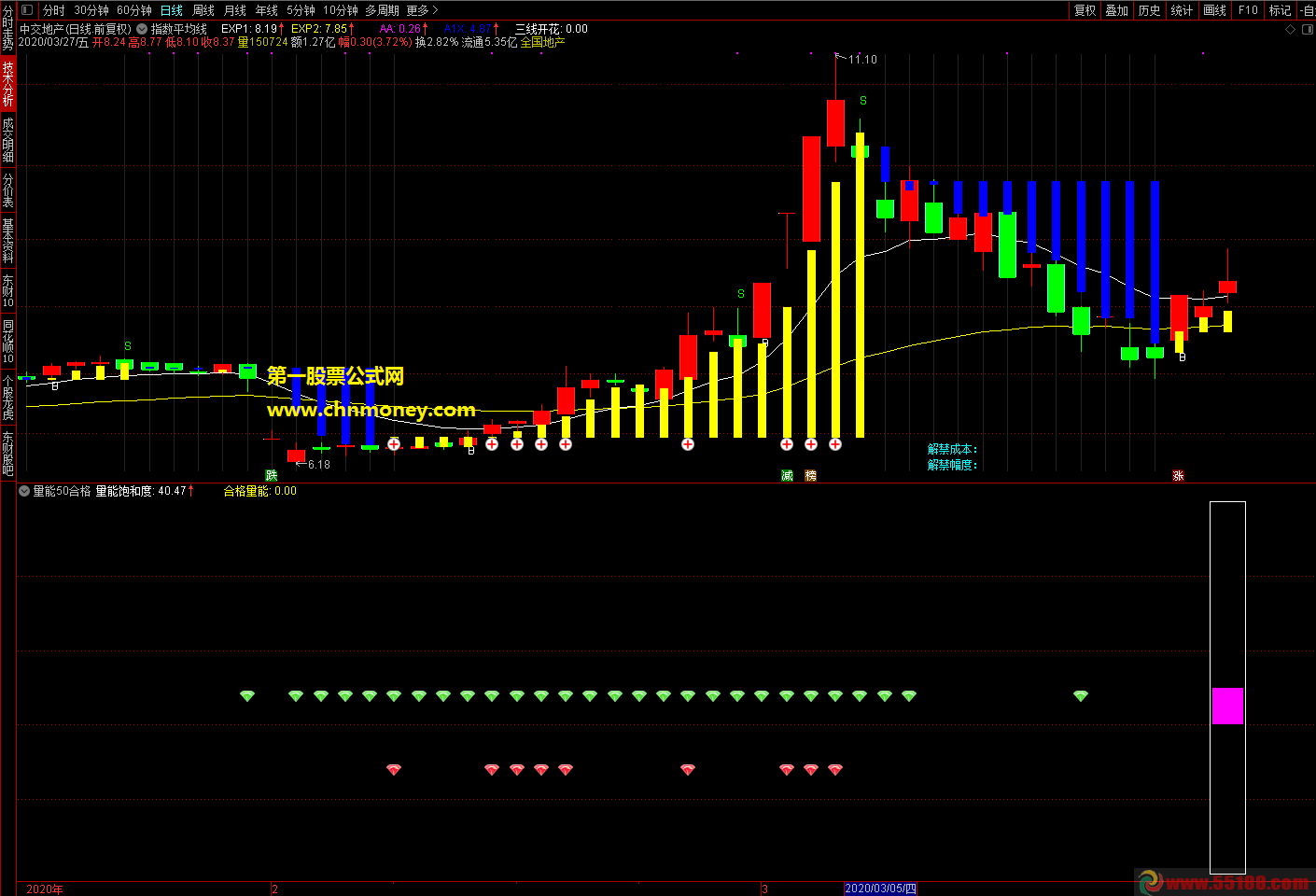The height and width of the screenshot is (896, 1316).
Task: Click the first green diamond in the row
Action: click(x=247, y=695)
